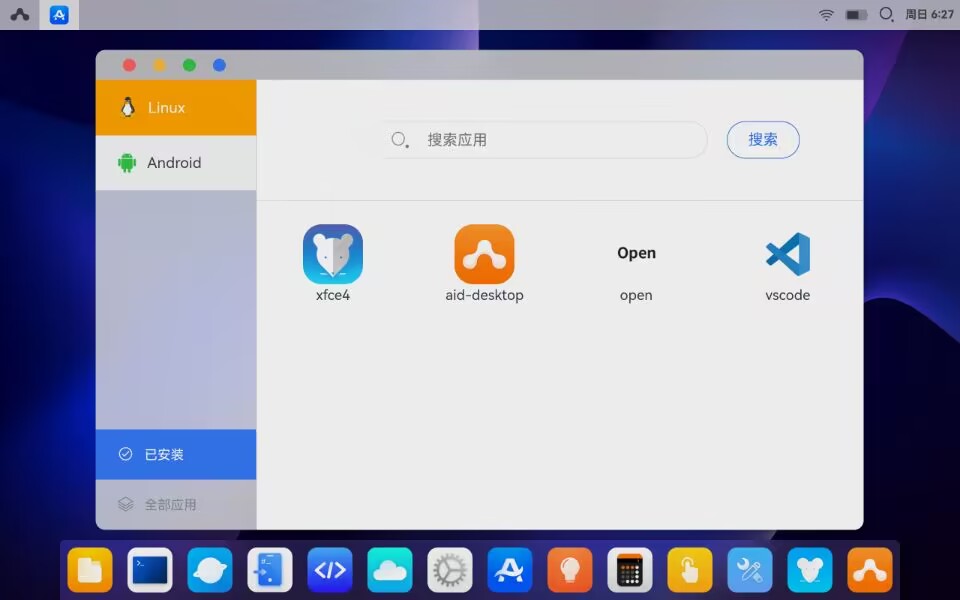Open the code editor dock icon
This screenshot has width=960, height=600.
point(330,570)
